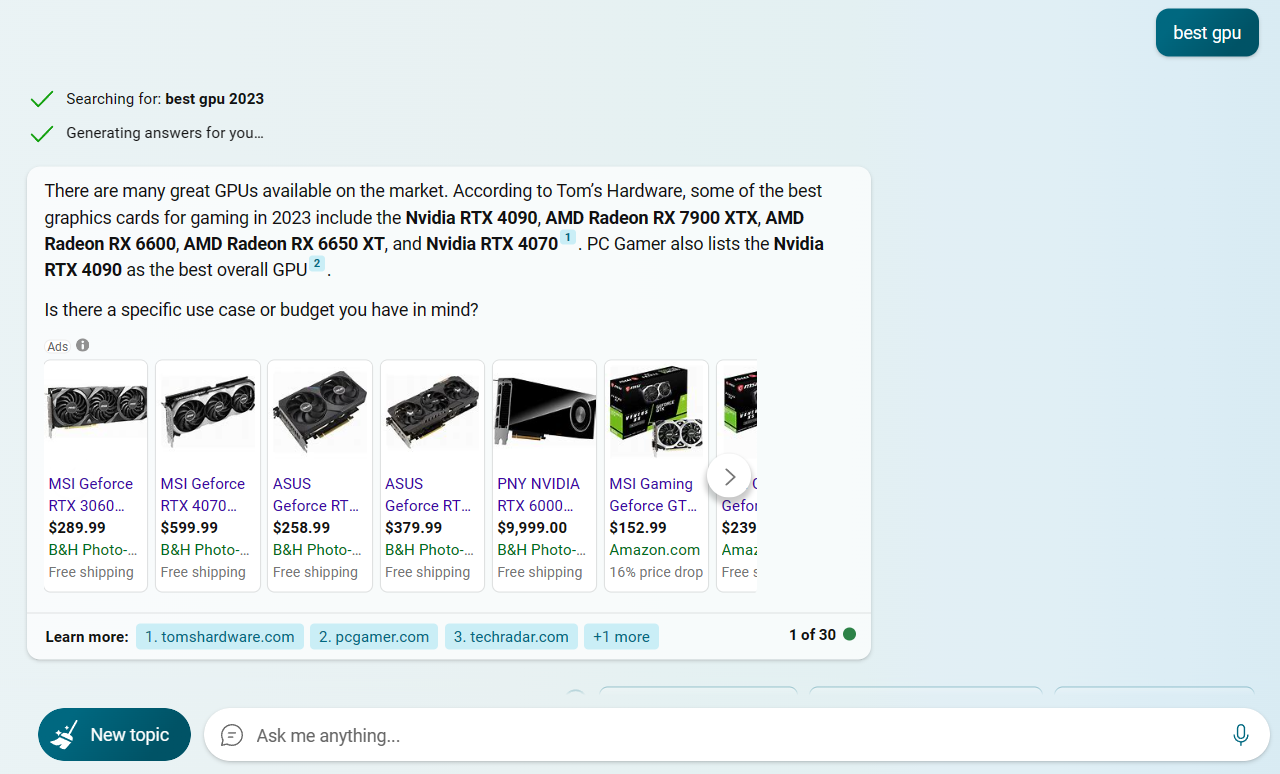Open citation superscript 2 after best overall GPU
This screenshot has width=1280, height=774.
click(317, 264)
